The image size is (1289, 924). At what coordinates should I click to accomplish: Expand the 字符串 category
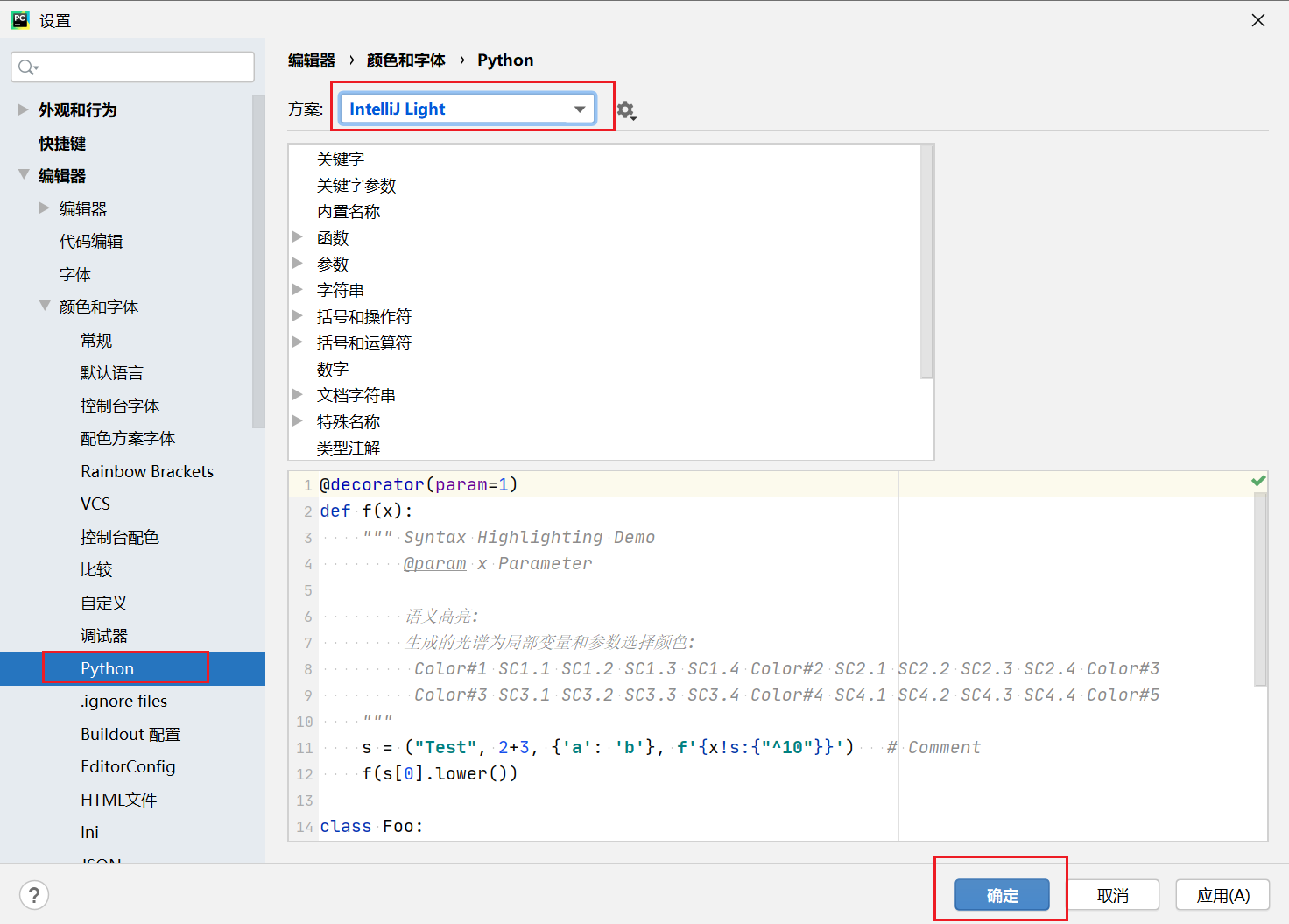pyautogui.click(x=298, y=289)
